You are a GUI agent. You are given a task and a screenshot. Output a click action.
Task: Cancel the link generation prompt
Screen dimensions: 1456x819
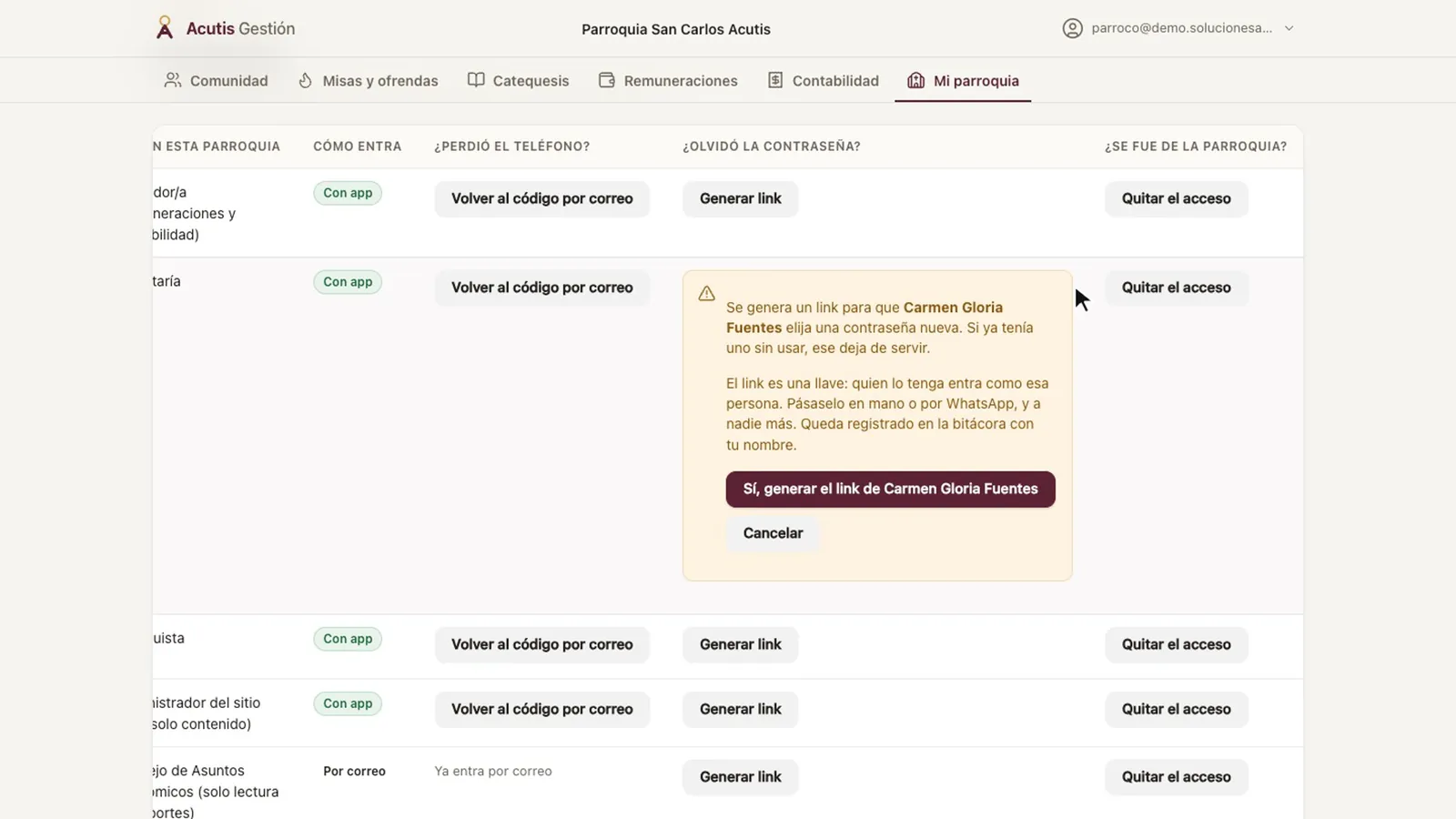[x=773, y=533]
